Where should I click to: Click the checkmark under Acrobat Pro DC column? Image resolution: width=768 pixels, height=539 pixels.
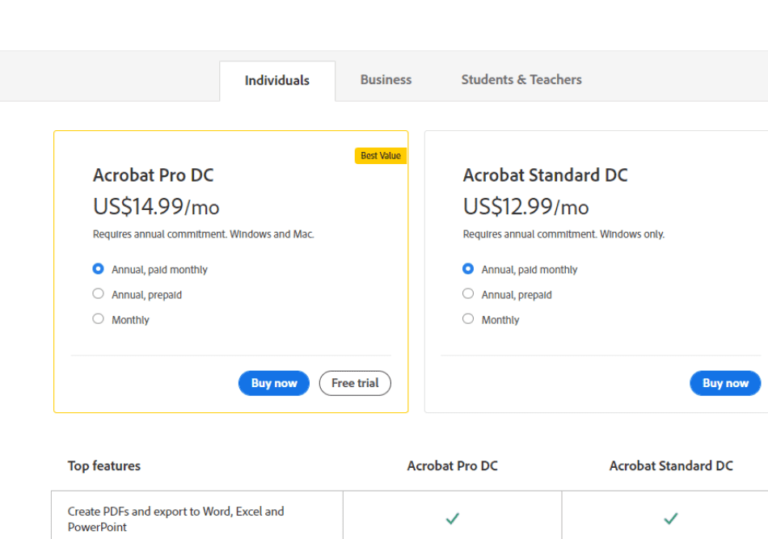point(453,518)
